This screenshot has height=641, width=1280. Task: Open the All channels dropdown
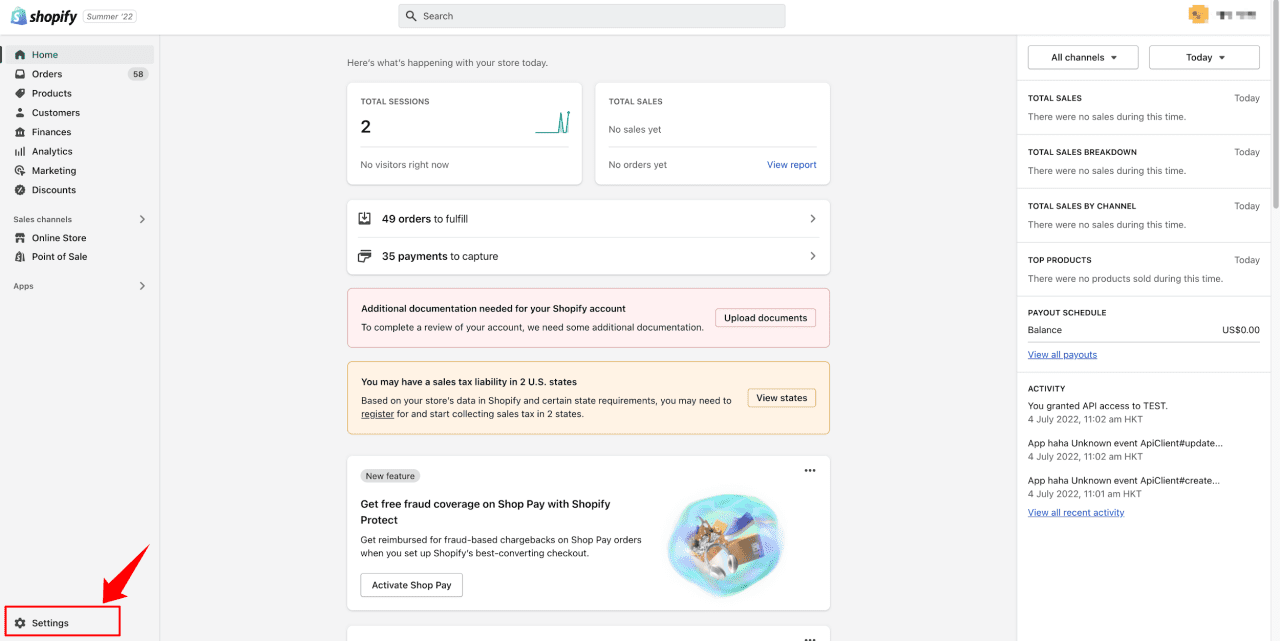(1083, 57)
